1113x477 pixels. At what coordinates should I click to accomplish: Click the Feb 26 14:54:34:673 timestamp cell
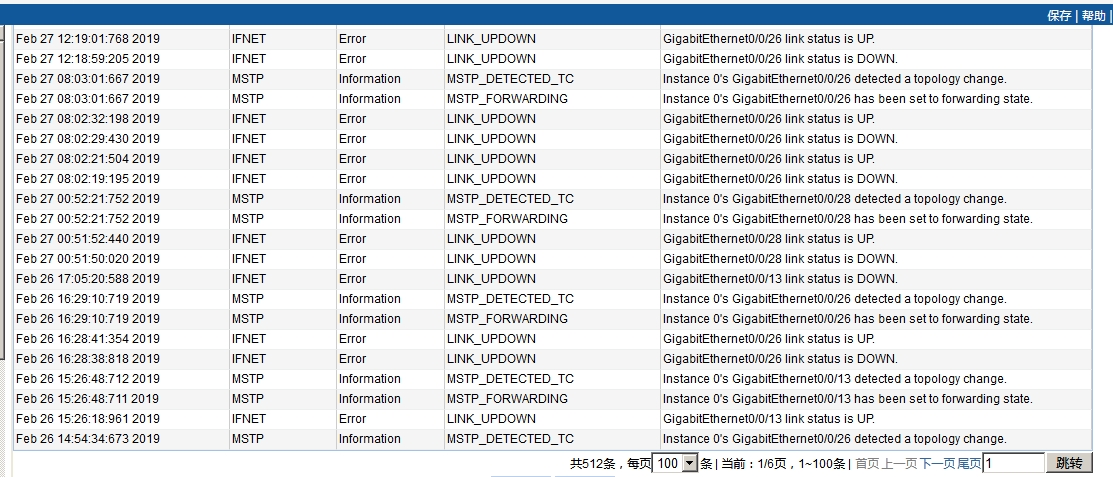tap(88, 439)
